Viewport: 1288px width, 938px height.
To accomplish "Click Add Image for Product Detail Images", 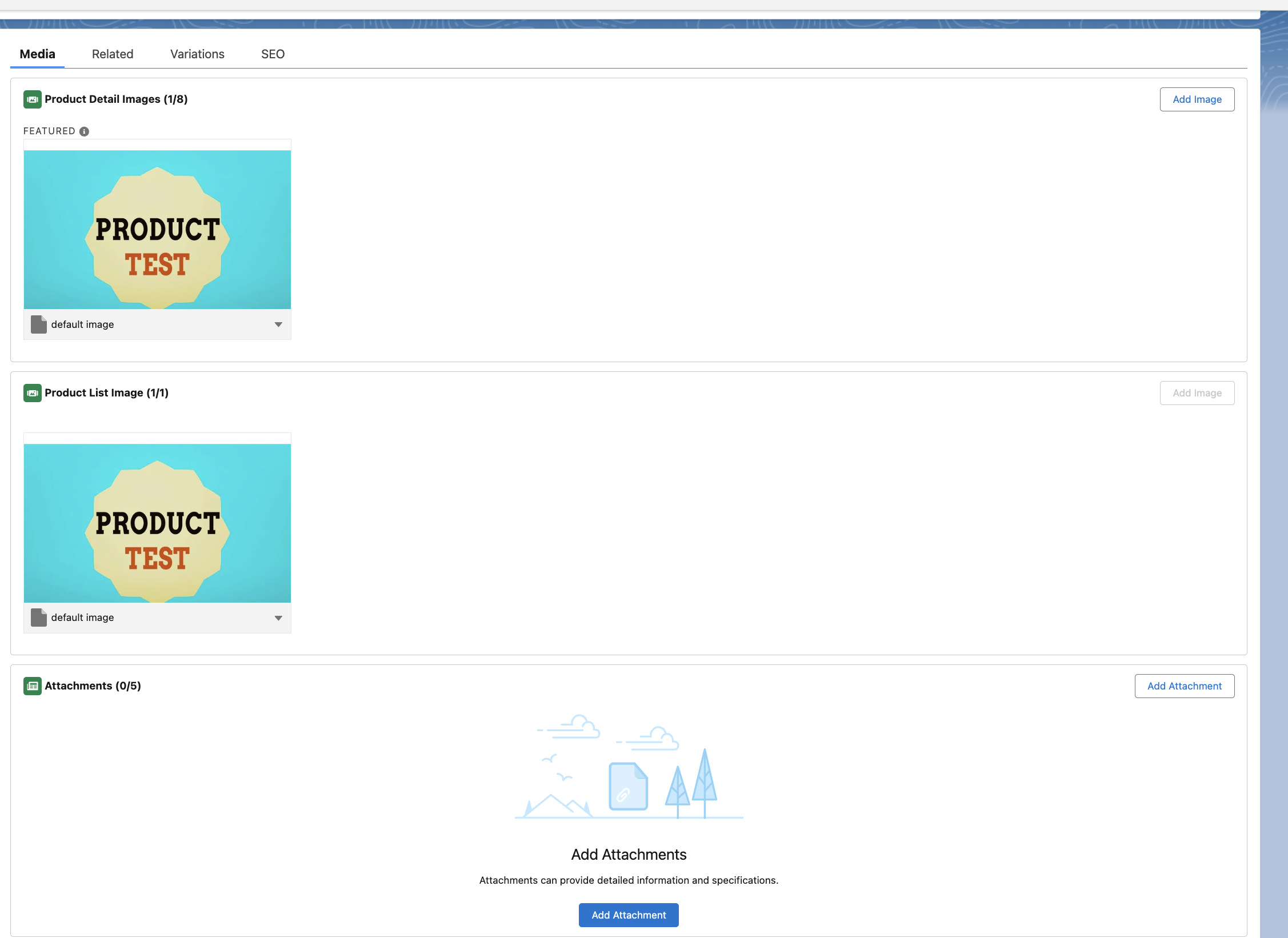I will click(1197, 99).
